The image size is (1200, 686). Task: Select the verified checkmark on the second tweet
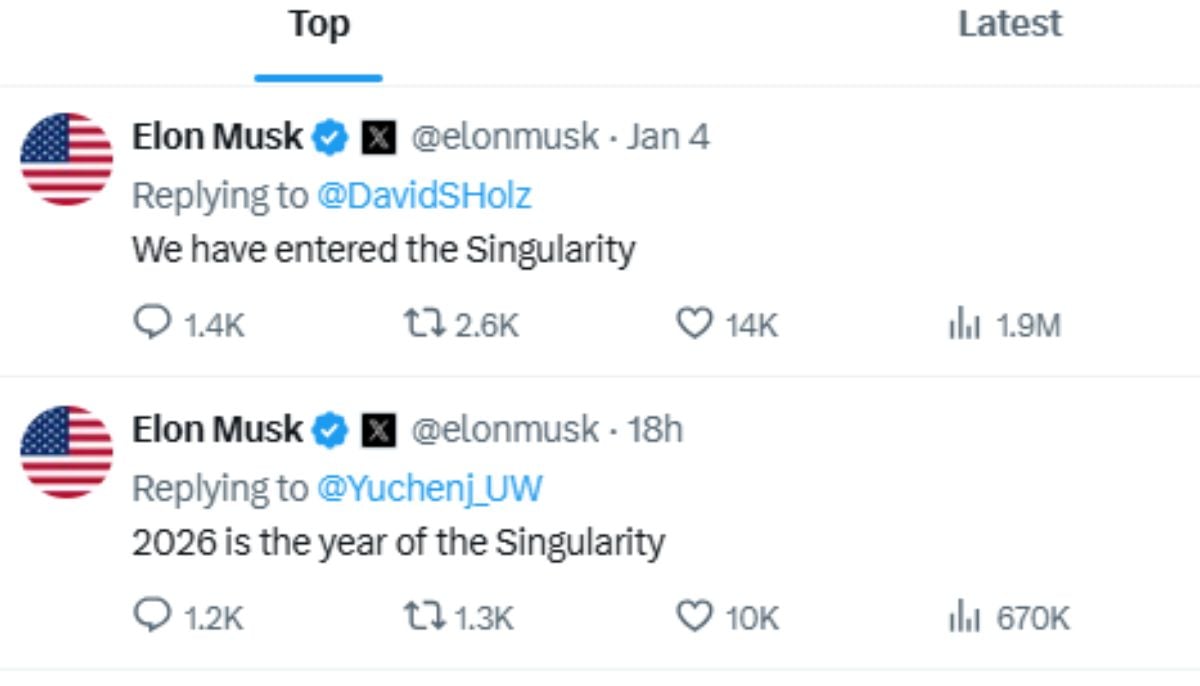(329, 430)
